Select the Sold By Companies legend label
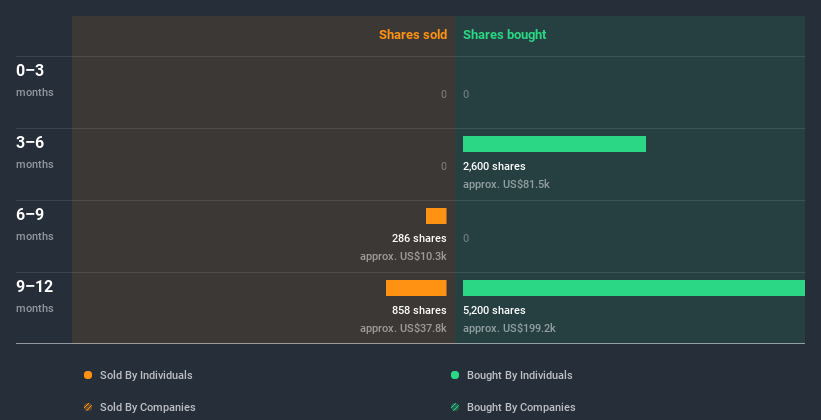821x420 pixels. tap(148, 407)
